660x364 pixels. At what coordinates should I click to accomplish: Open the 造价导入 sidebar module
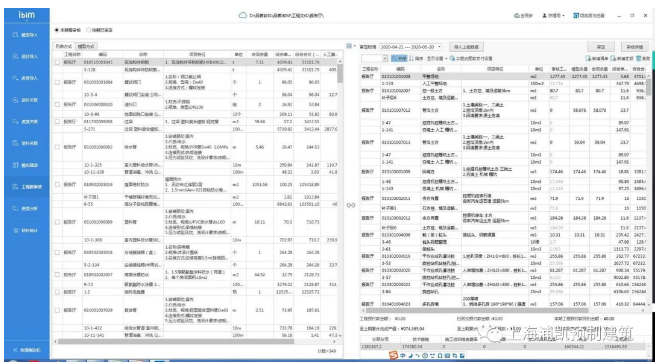[x=27, y=56]
